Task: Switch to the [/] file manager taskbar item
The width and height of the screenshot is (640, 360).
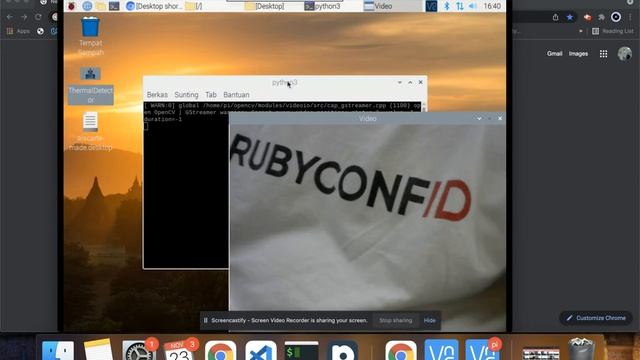Action: point(193,6)
